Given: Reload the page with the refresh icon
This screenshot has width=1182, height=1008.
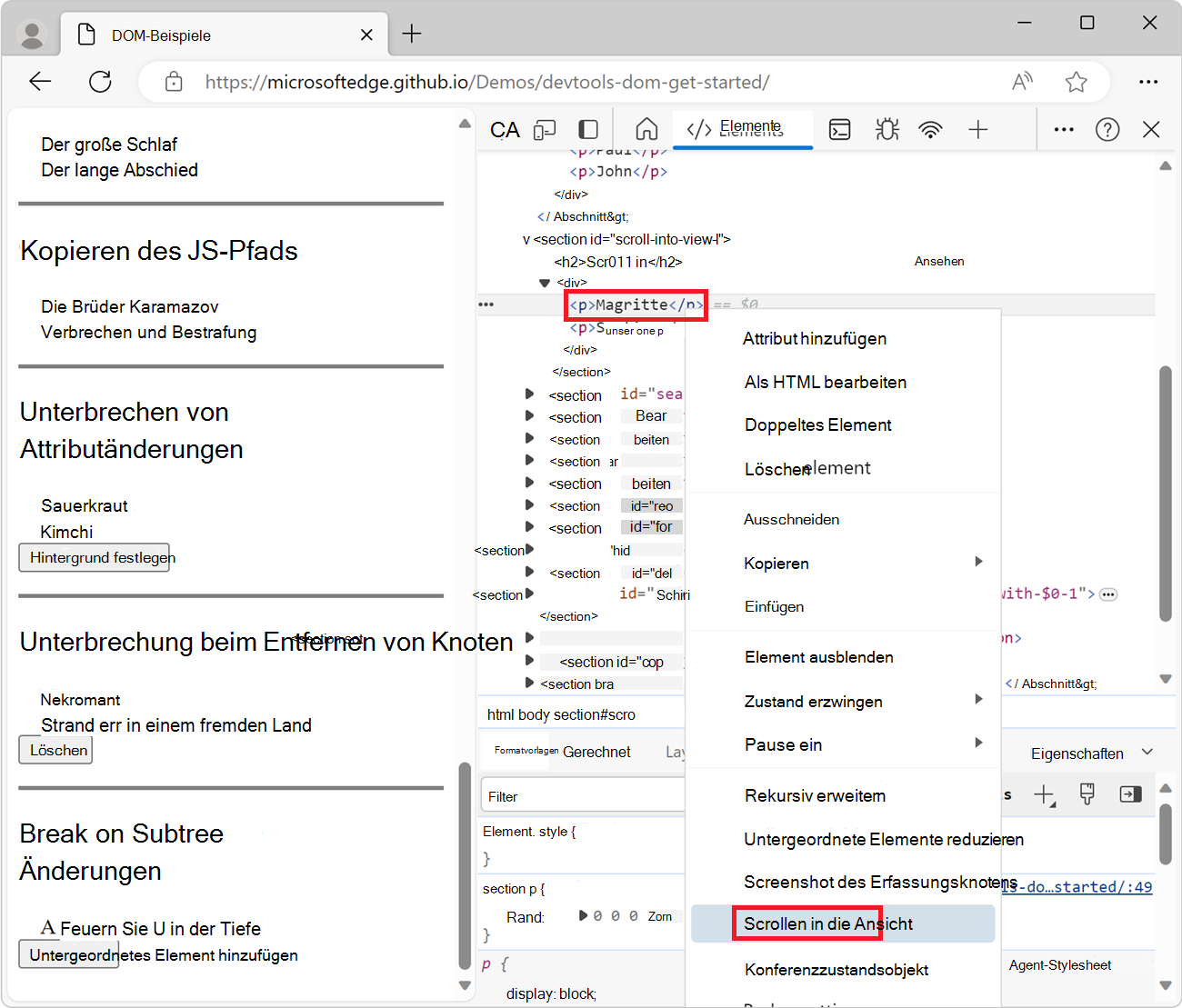Looking at the screenshot, I should pyautogui.click(x=100, y=82).
